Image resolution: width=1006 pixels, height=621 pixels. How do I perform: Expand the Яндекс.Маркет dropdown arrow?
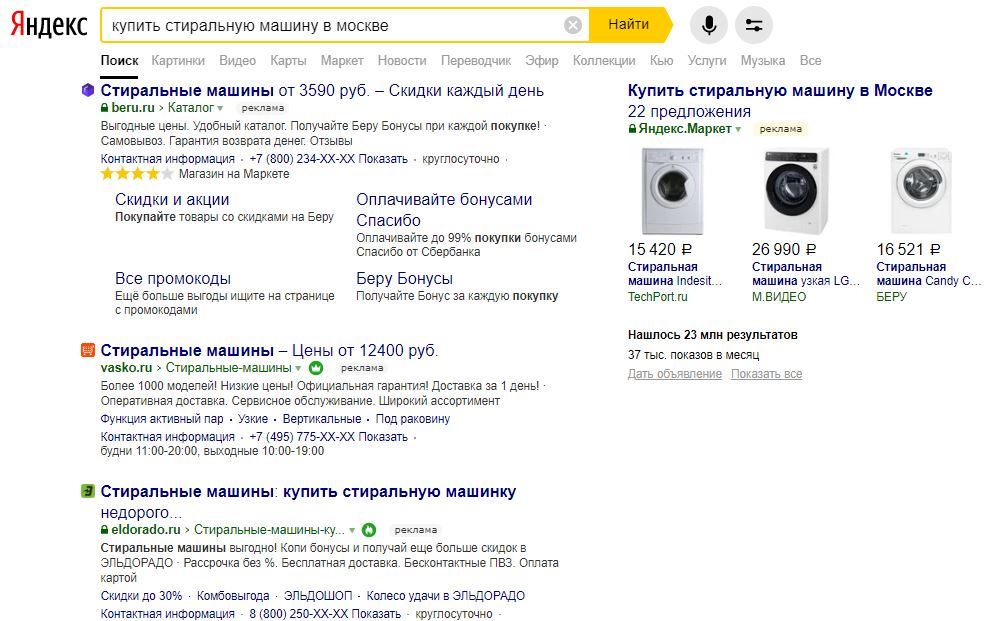coord(738,129)
